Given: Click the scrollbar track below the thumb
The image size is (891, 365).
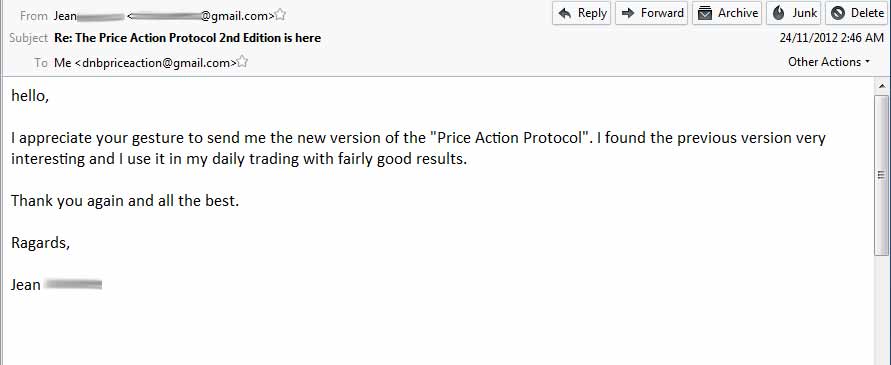Looking at the screenshot, I should pyautogui.click(x=882, y=310).
